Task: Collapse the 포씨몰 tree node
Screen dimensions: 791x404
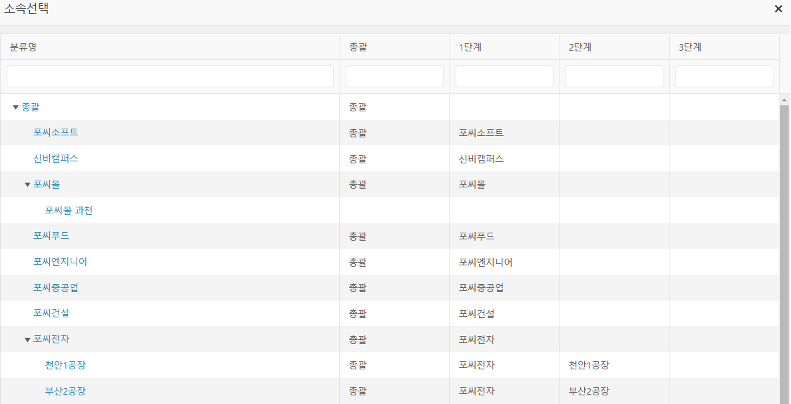Action: [x=28, y=185]
